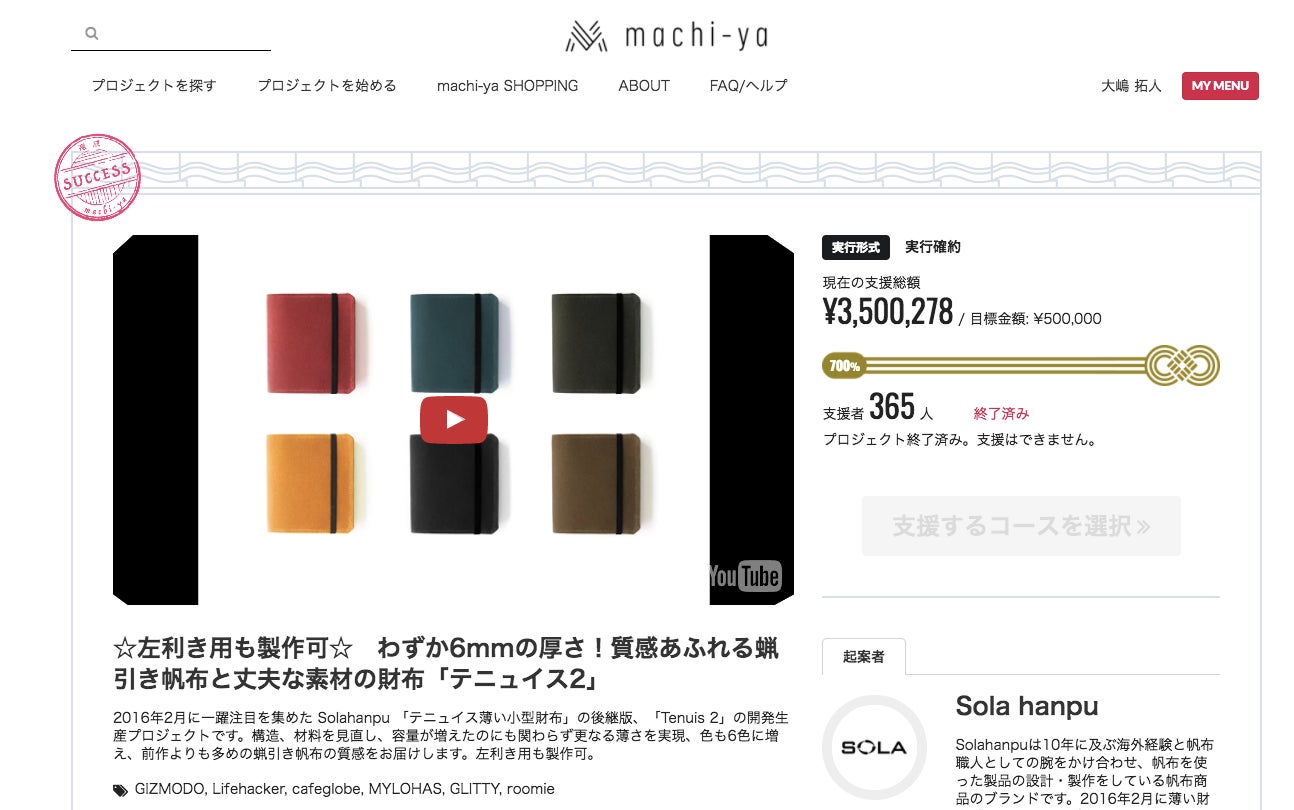The image size is (1294, 810).
Task: Open プロジェクトを始める menu
Action: [x=327, y=86]
